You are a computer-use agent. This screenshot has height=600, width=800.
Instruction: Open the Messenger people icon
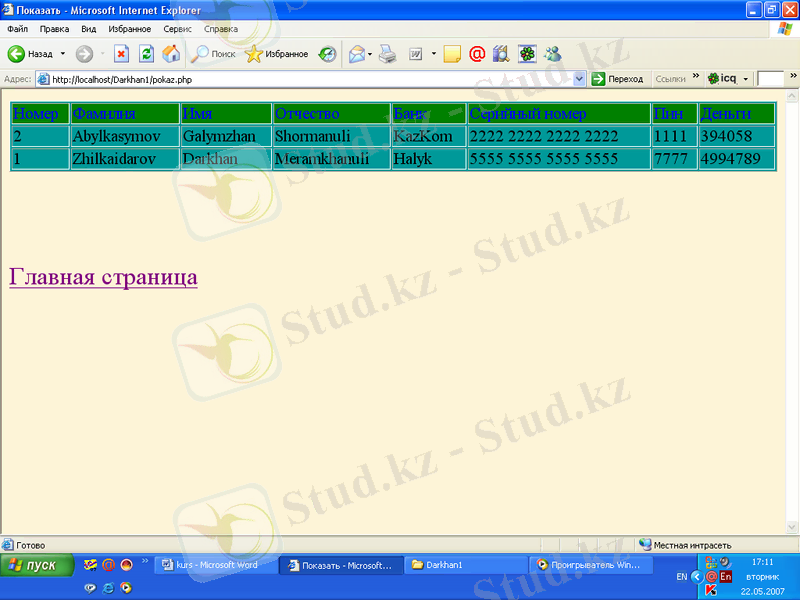pos(553,54)
